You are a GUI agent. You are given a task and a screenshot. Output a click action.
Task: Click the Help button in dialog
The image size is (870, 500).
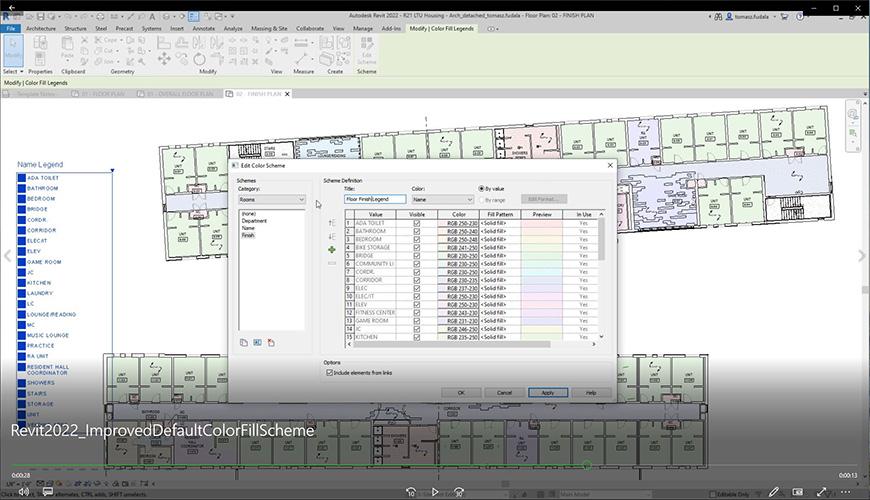[x=591, y=392]
